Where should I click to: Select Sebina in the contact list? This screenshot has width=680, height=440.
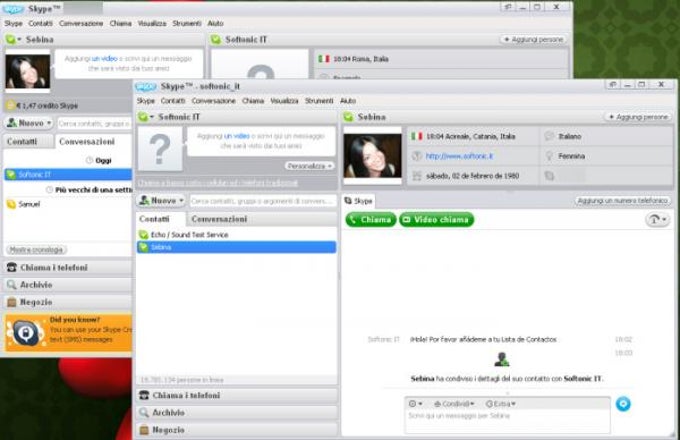(236, 247)
